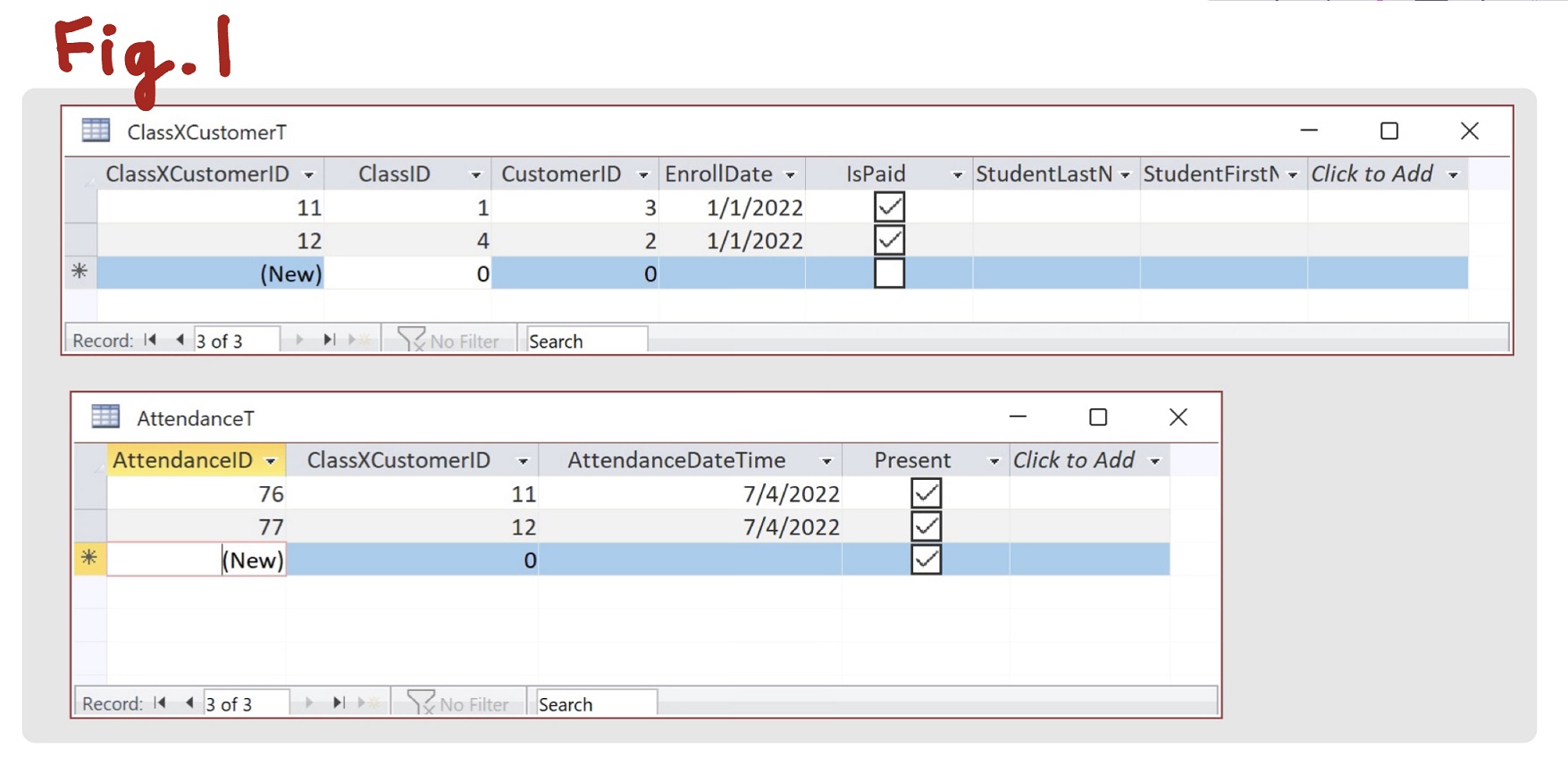Click the AttendanceT table icon
Viewport: 1568px width, 766px height.
pyautogui.click(x=105, y=417)
